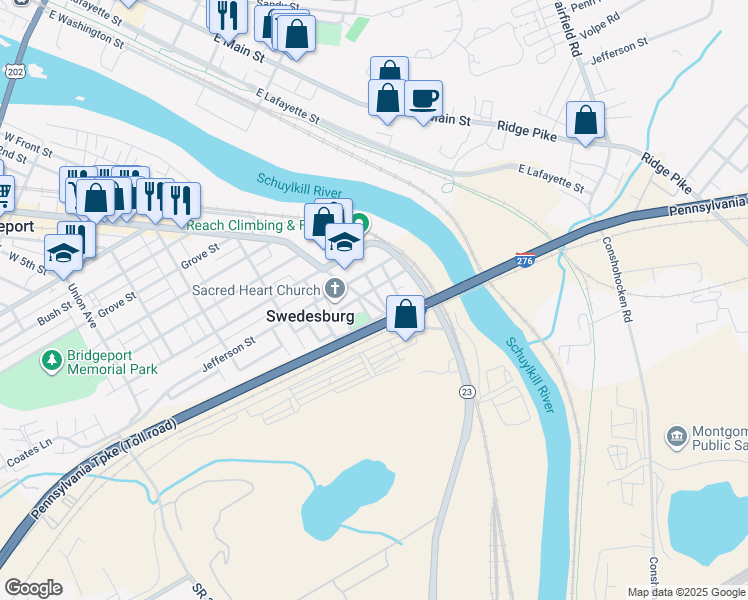Click the restaurant marker on E Main St

(228, 19)
